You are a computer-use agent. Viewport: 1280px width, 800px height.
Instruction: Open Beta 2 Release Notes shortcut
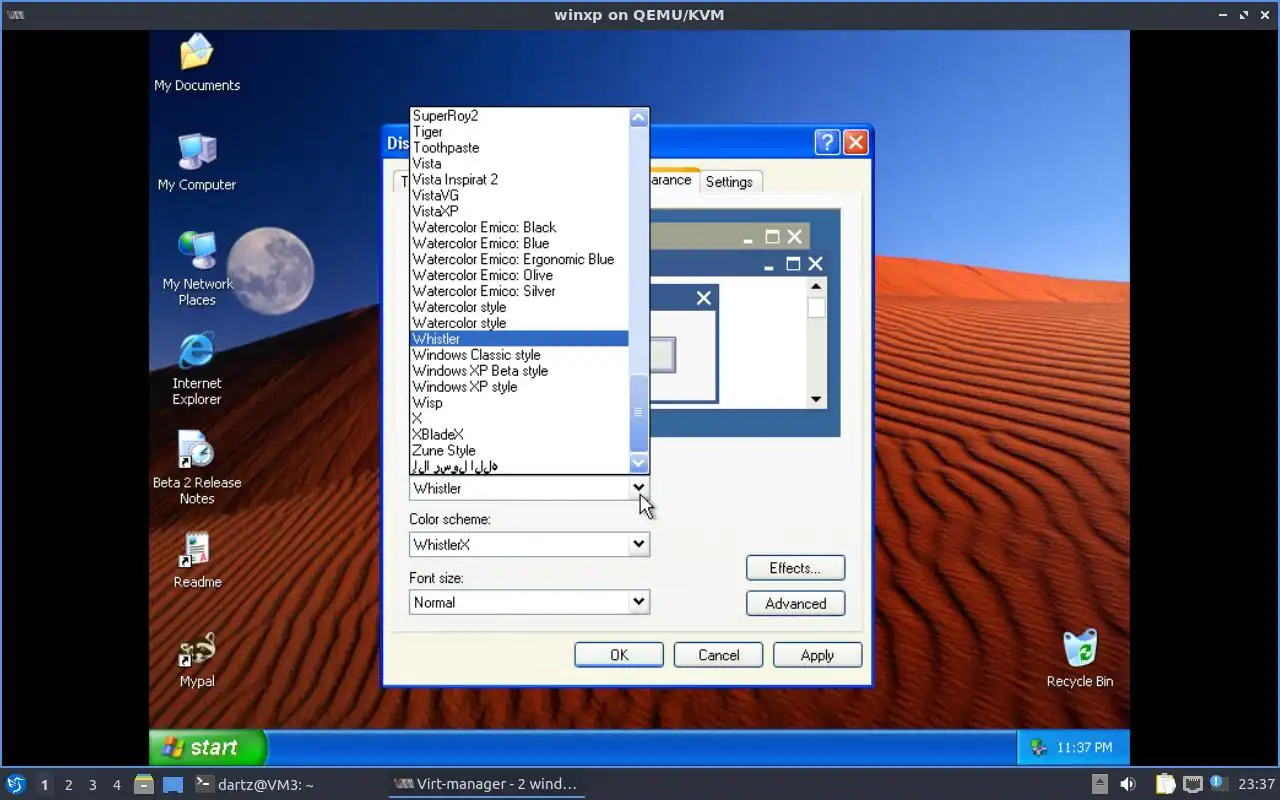[197, 467]
